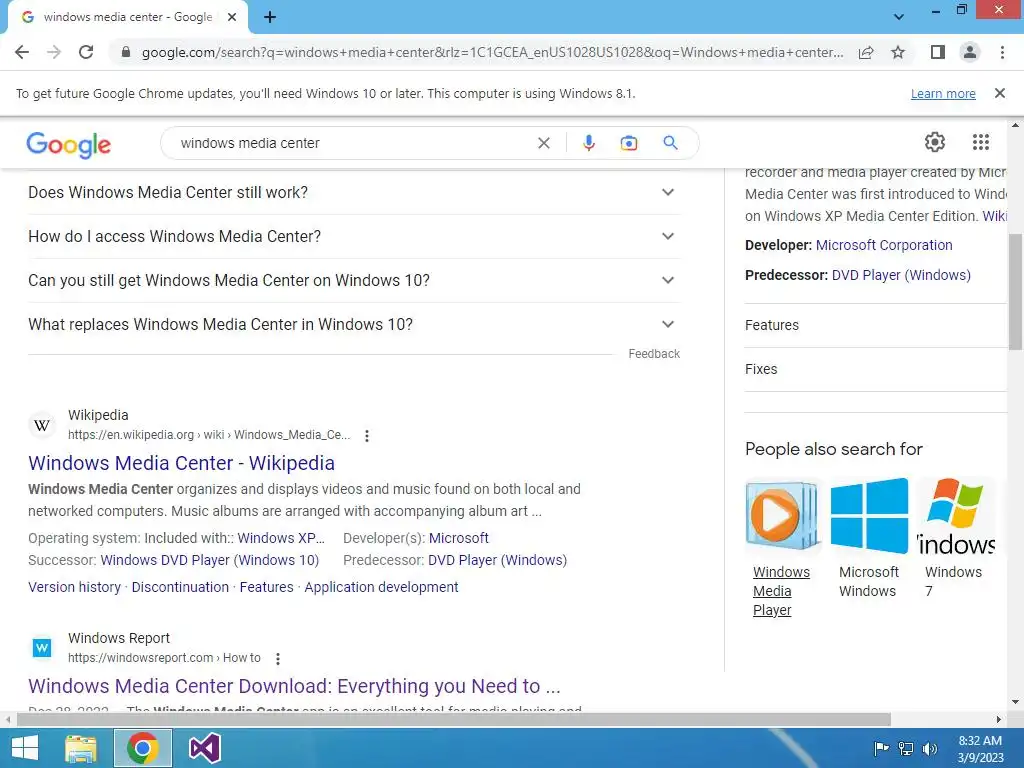Open the DVD Player (Windows) predecessor link in the Wikipedia result
This screenshot has height=768, width=1024.
coord(497,560)
